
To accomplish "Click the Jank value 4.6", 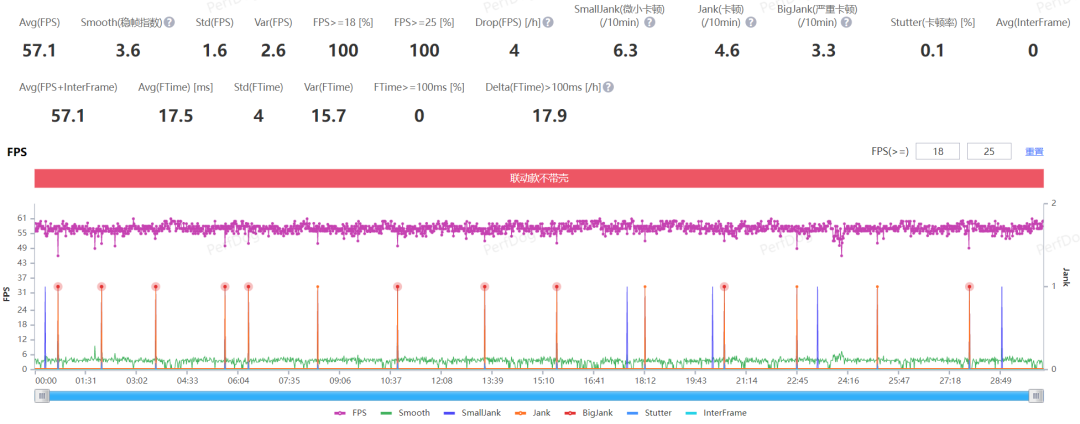I will 728,50.
